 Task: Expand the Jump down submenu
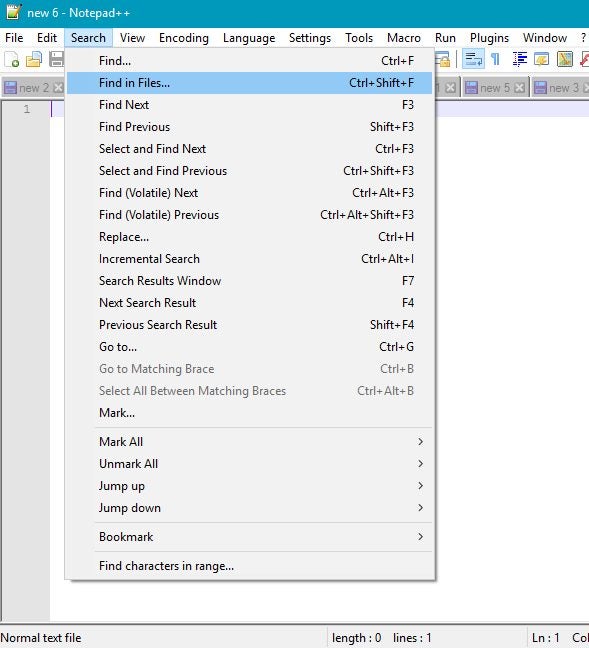coord(249,508)
